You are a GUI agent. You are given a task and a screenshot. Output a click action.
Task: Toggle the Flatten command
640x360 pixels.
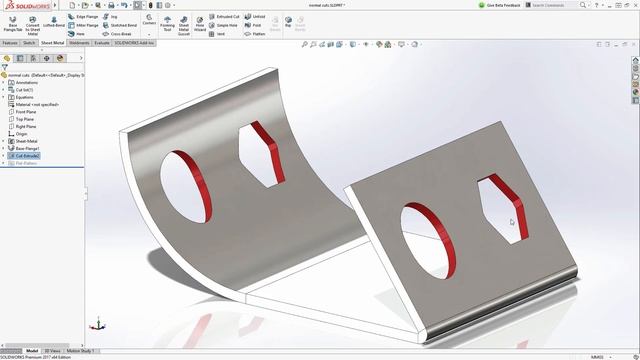[x=255, y=34]
